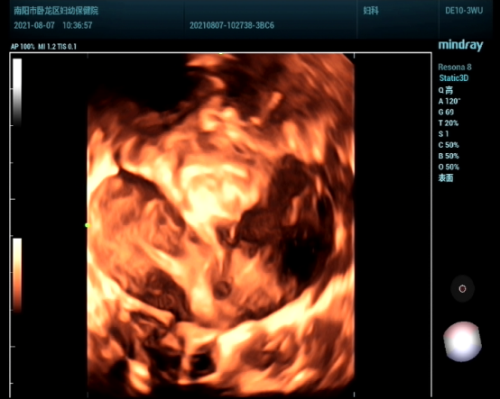
Task: Select the orange tint color bar
Action: pyautogui.click(x=17, y=275)
